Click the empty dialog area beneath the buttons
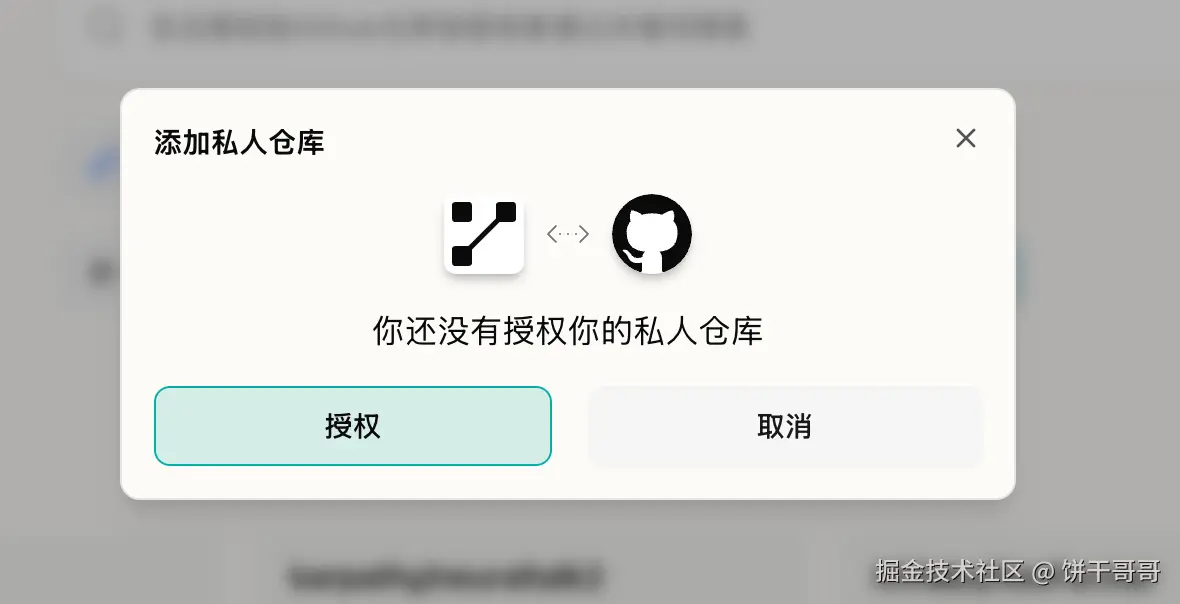 [568, 481]
